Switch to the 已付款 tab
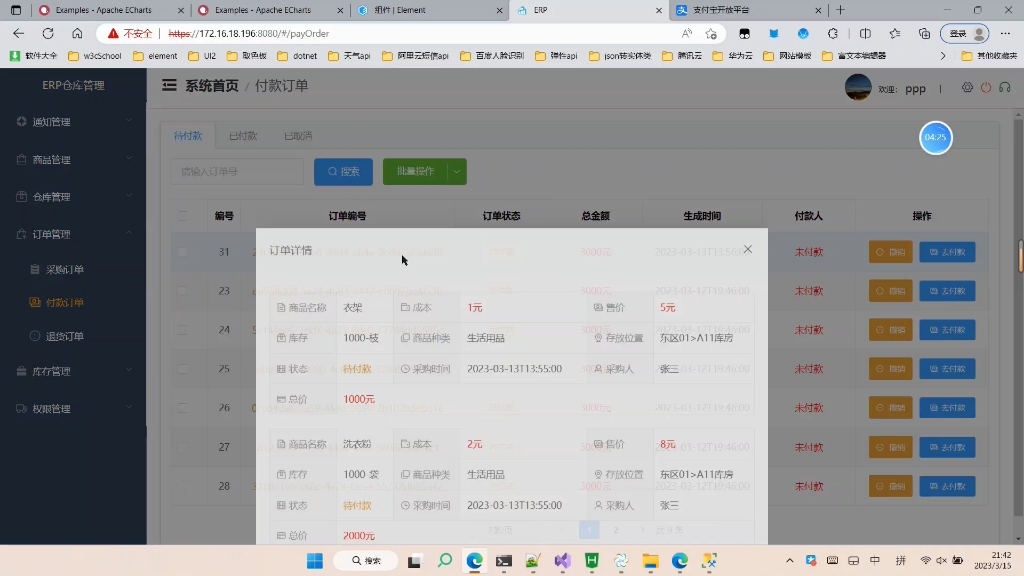The width and height of the screenshot is (1024, 576). 243,134
